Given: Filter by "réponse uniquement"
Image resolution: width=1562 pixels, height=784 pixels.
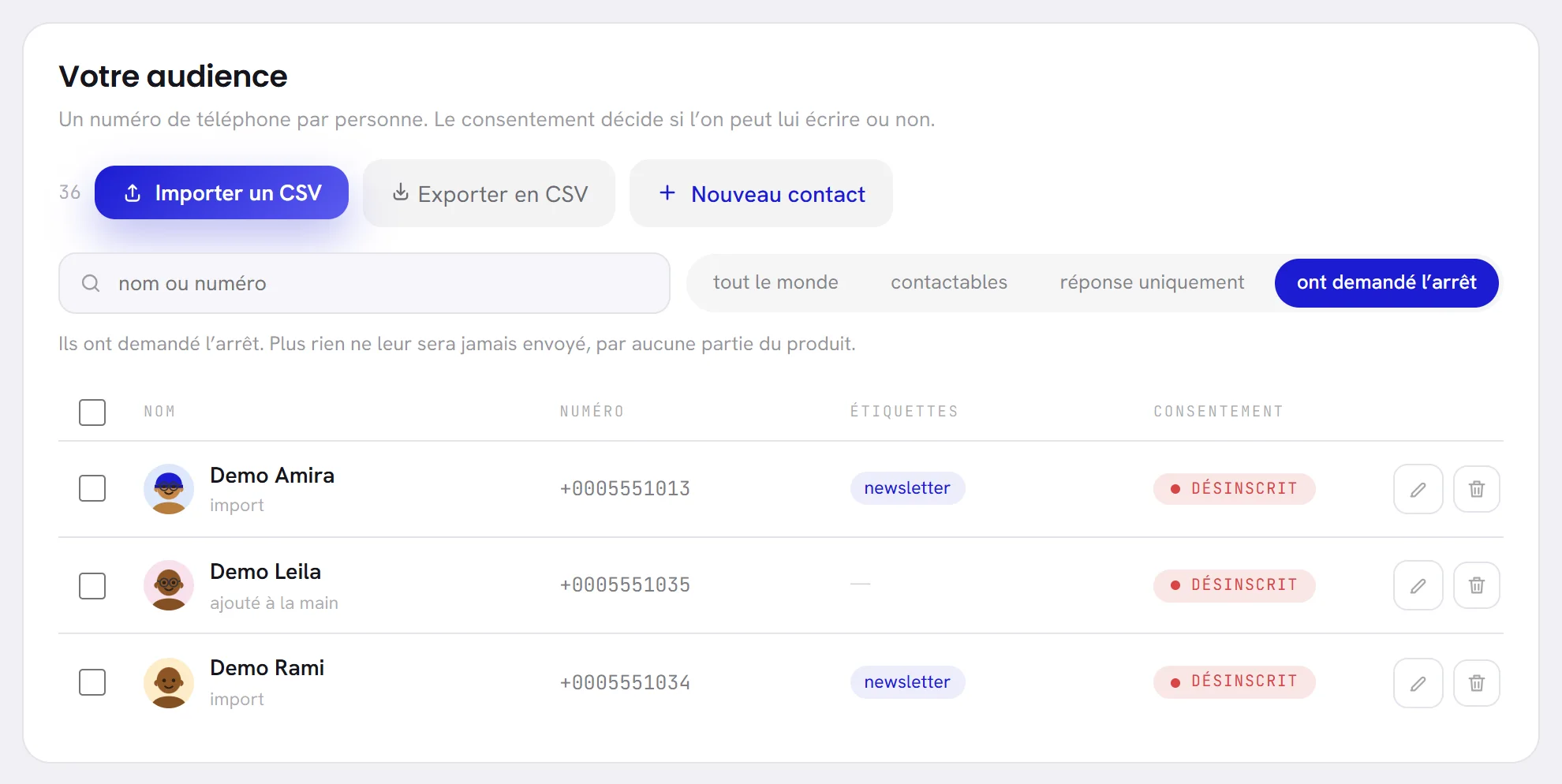Looking at the screenshot, I should click(1152, 282).
